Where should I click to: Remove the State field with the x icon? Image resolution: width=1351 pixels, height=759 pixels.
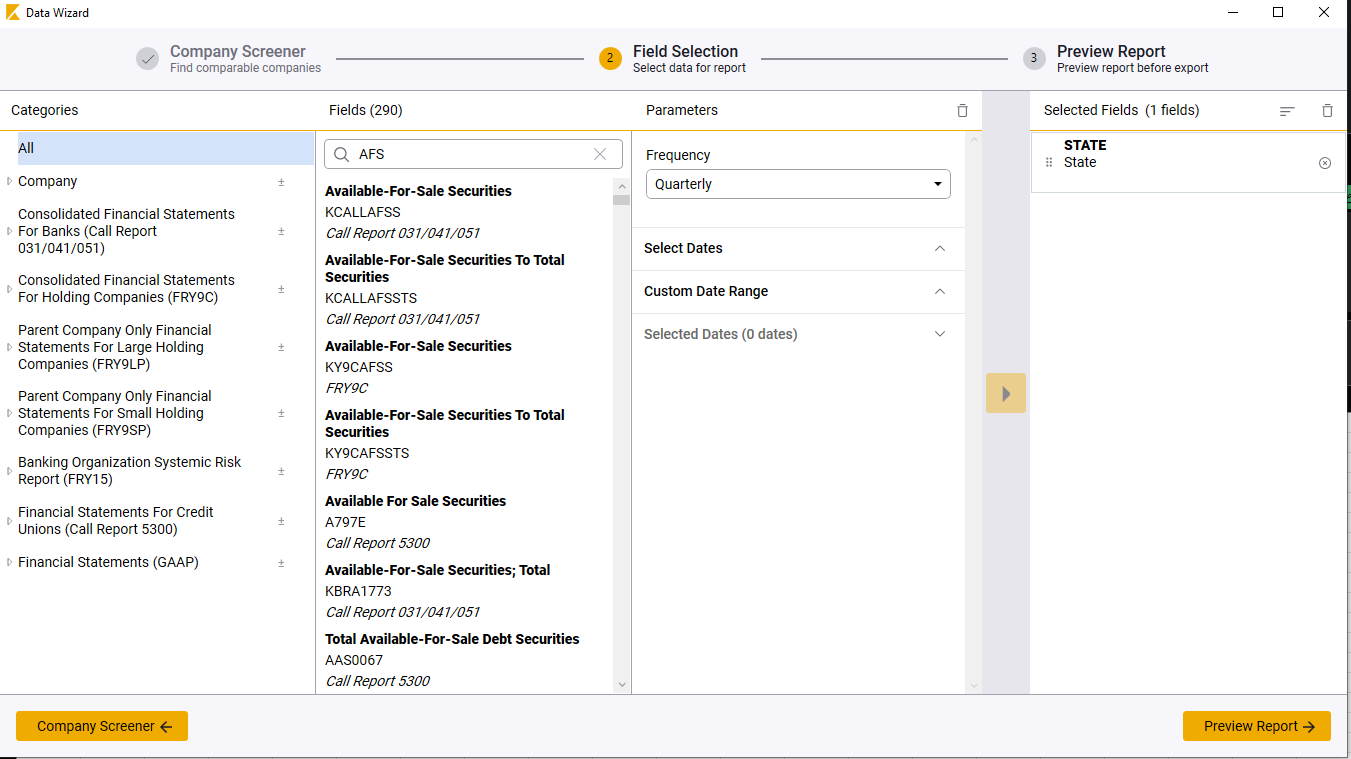[1325, 162]
